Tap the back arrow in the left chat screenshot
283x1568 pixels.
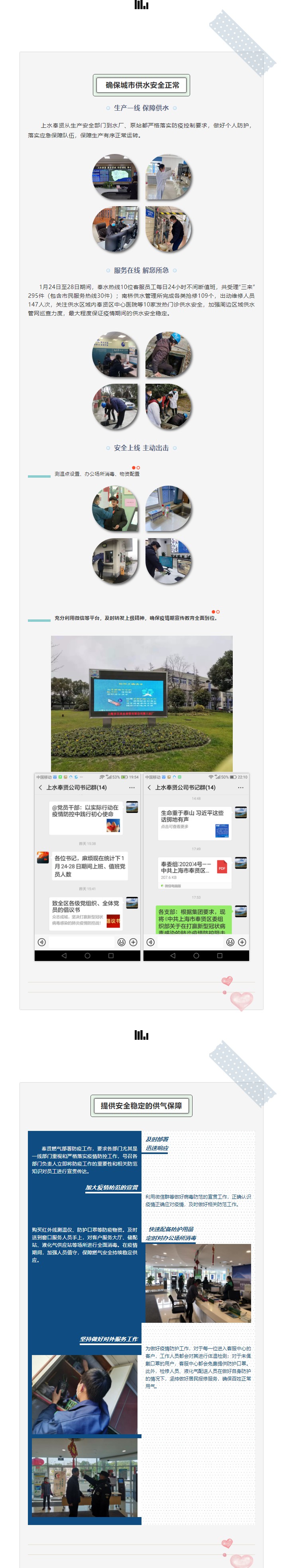click(x=40, y=787)
